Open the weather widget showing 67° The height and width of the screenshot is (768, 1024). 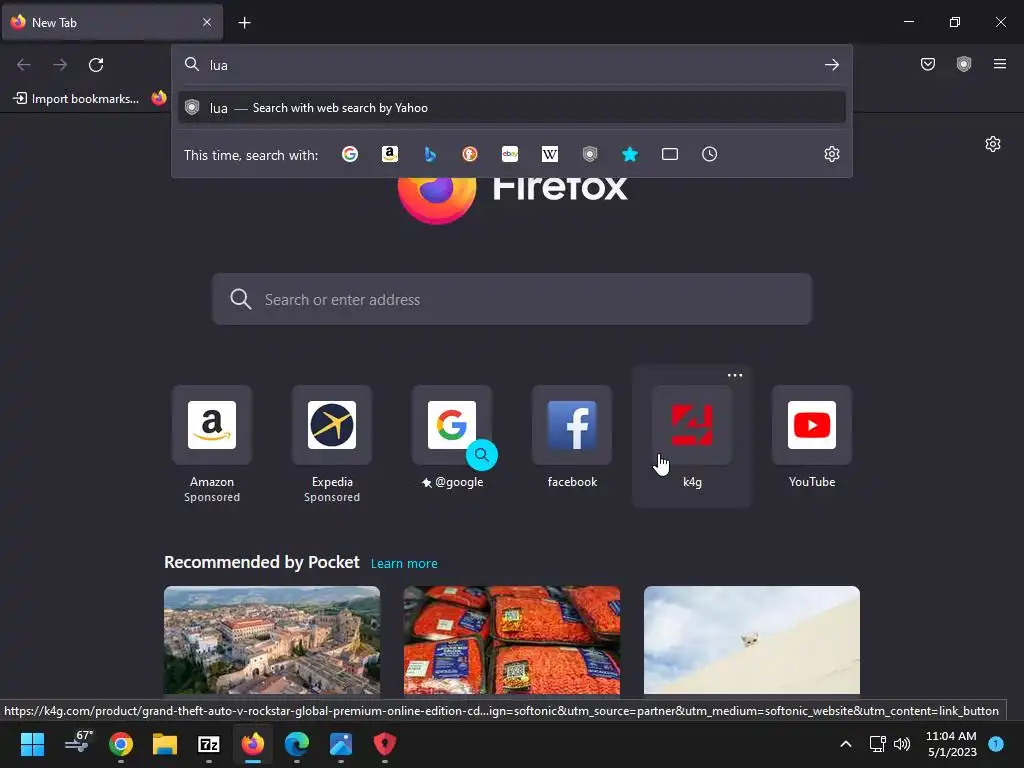click(x=78, y=743)
